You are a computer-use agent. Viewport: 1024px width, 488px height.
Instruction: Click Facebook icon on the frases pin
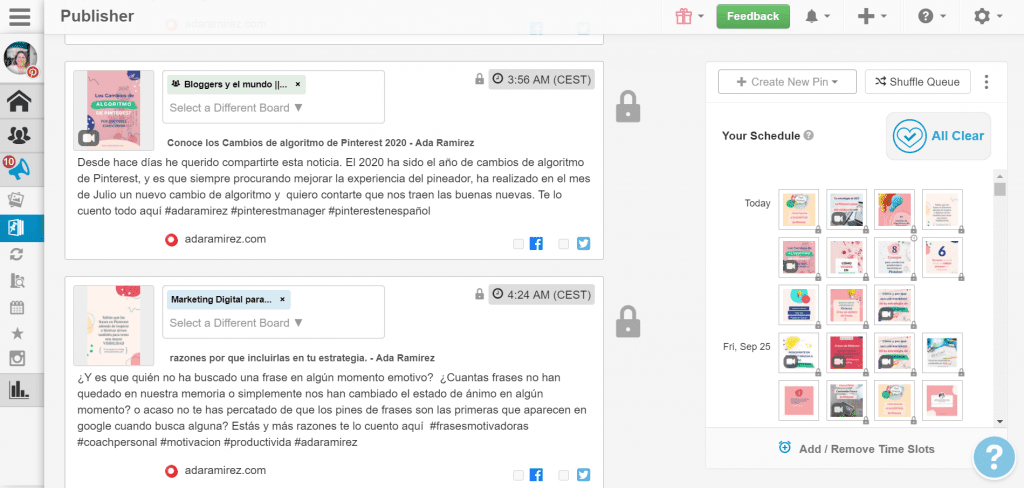[536, 476]
